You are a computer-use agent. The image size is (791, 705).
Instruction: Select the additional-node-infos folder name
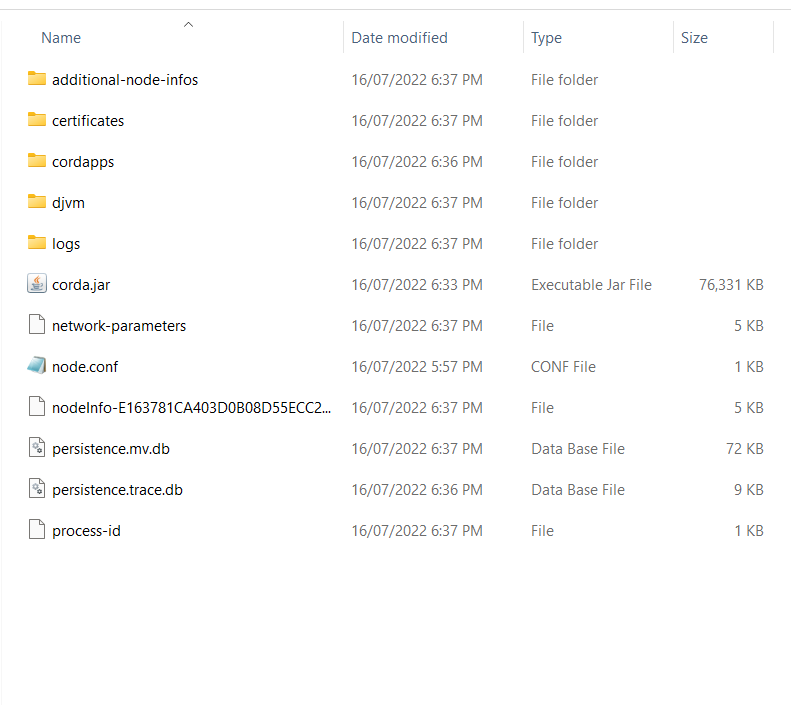click(x=125, y=80)
